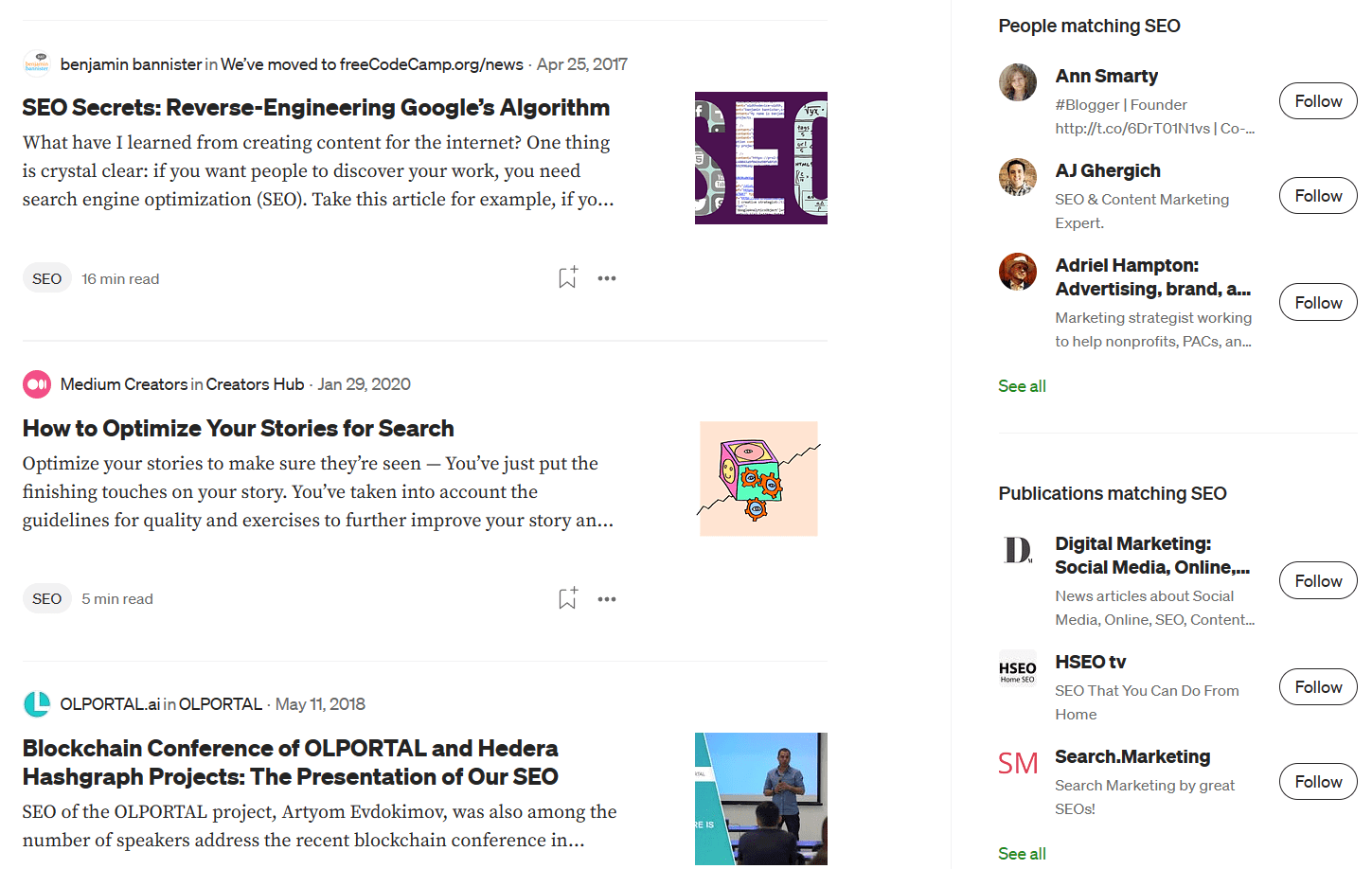This screenshot has height=869, width=1372.
Task: Follow the HSEO tv publication
Action: 1317,686
